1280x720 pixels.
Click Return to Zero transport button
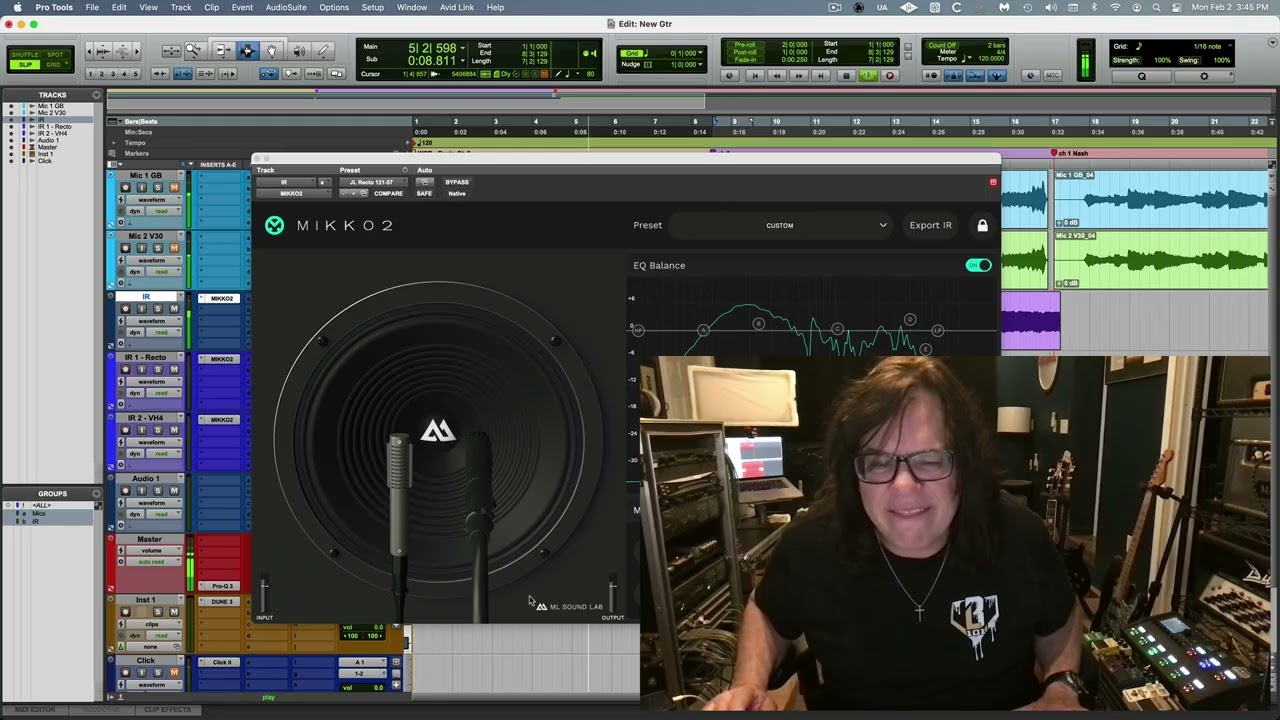tap(756, 75)
